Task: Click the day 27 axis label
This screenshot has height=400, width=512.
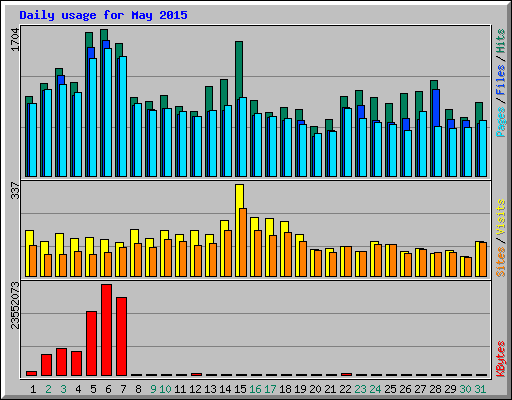Action: [420, 389]
